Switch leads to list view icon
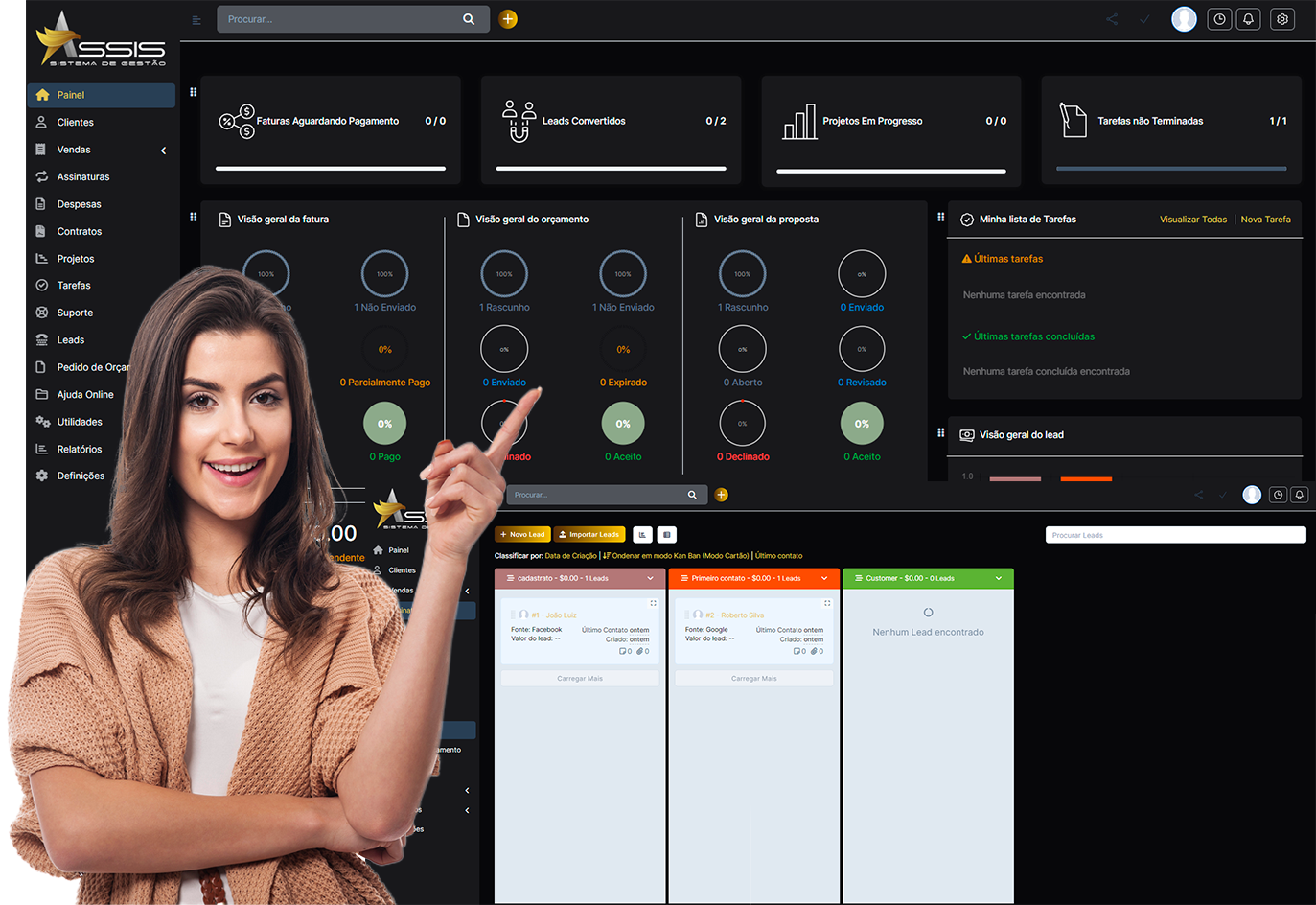Image resolution: width=1316 pixels, height=905 pixels. point(667,535)
